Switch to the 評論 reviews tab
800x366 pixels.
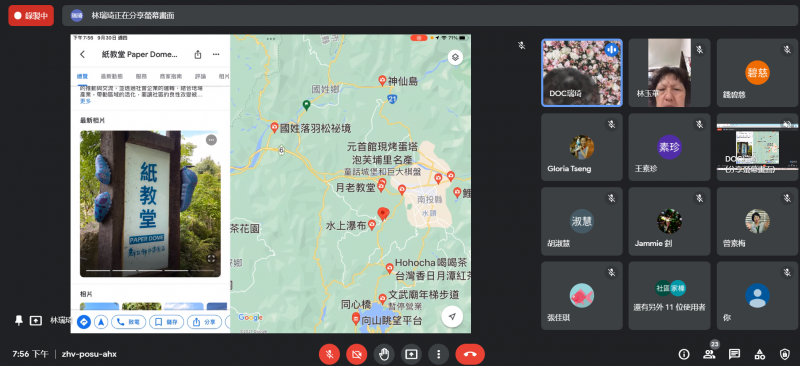pos(201,76)
